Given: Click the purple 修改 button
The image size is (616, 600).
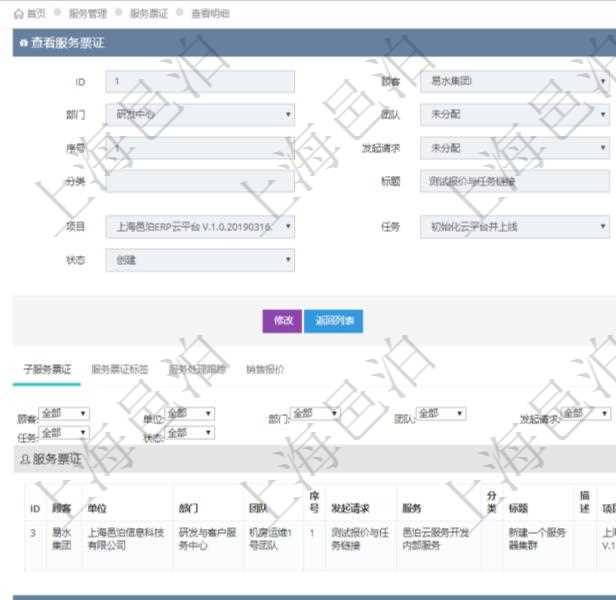Looking at the screenshot, I should (x=282, y=321).
